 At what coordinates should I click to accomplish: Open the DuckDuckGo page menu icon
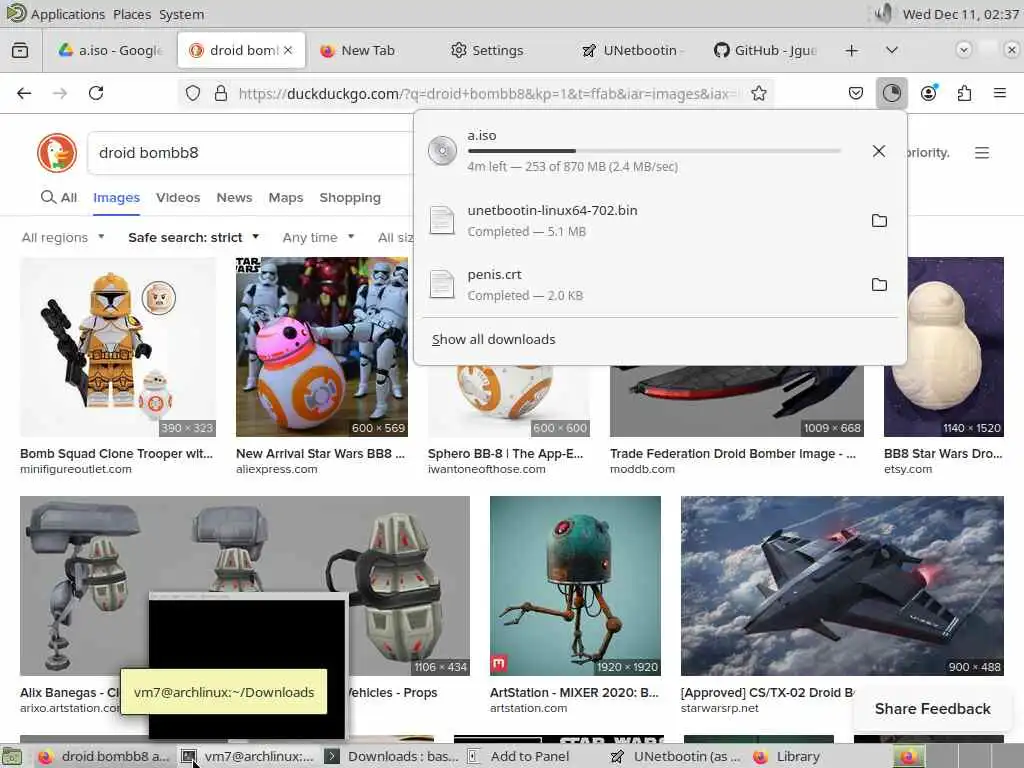pyautogui.click(x=982, y=153)
